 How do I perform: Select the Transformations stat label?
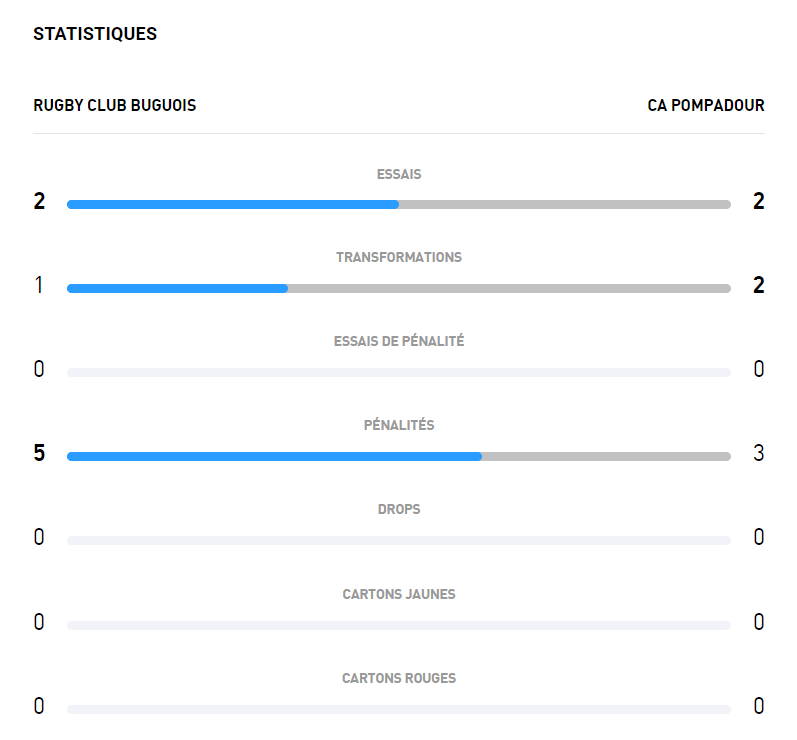pos(399,257)
